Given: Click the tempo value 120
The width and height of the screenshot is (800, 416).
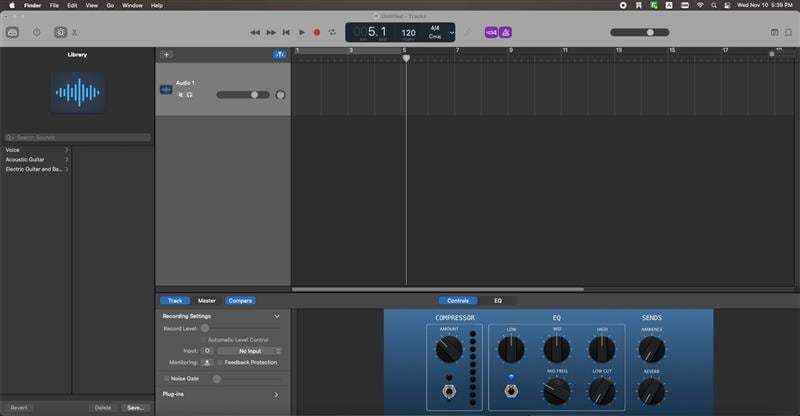Looking at the screenshot, I should (408, 33).
